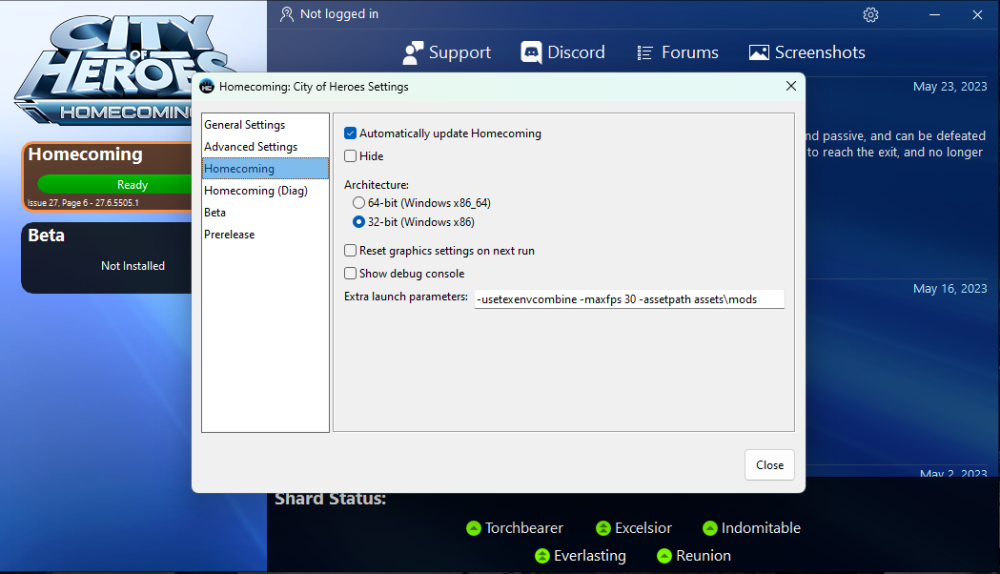Click the user account icon
Screen dimensions: 1000x574
[287, 15]
